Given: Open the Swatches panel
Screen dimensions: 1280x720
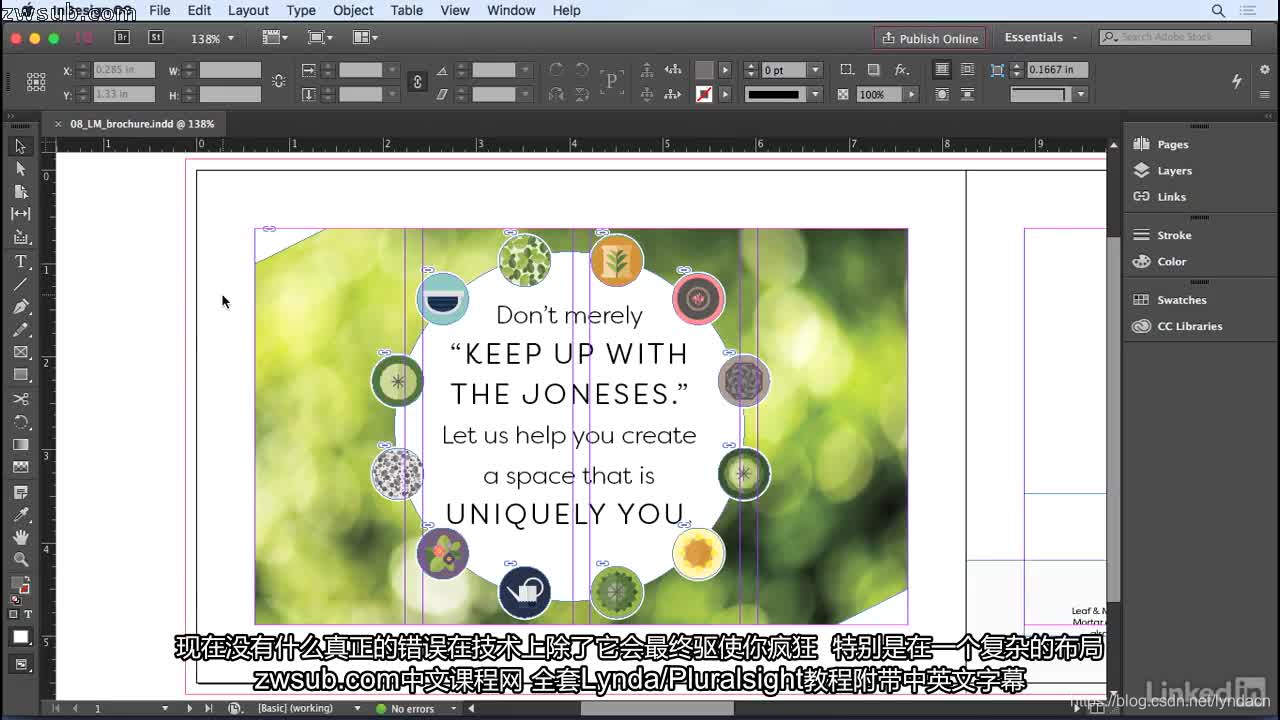Looking at the screenshot, I should pyautogui.click(x=1180, y=299).
